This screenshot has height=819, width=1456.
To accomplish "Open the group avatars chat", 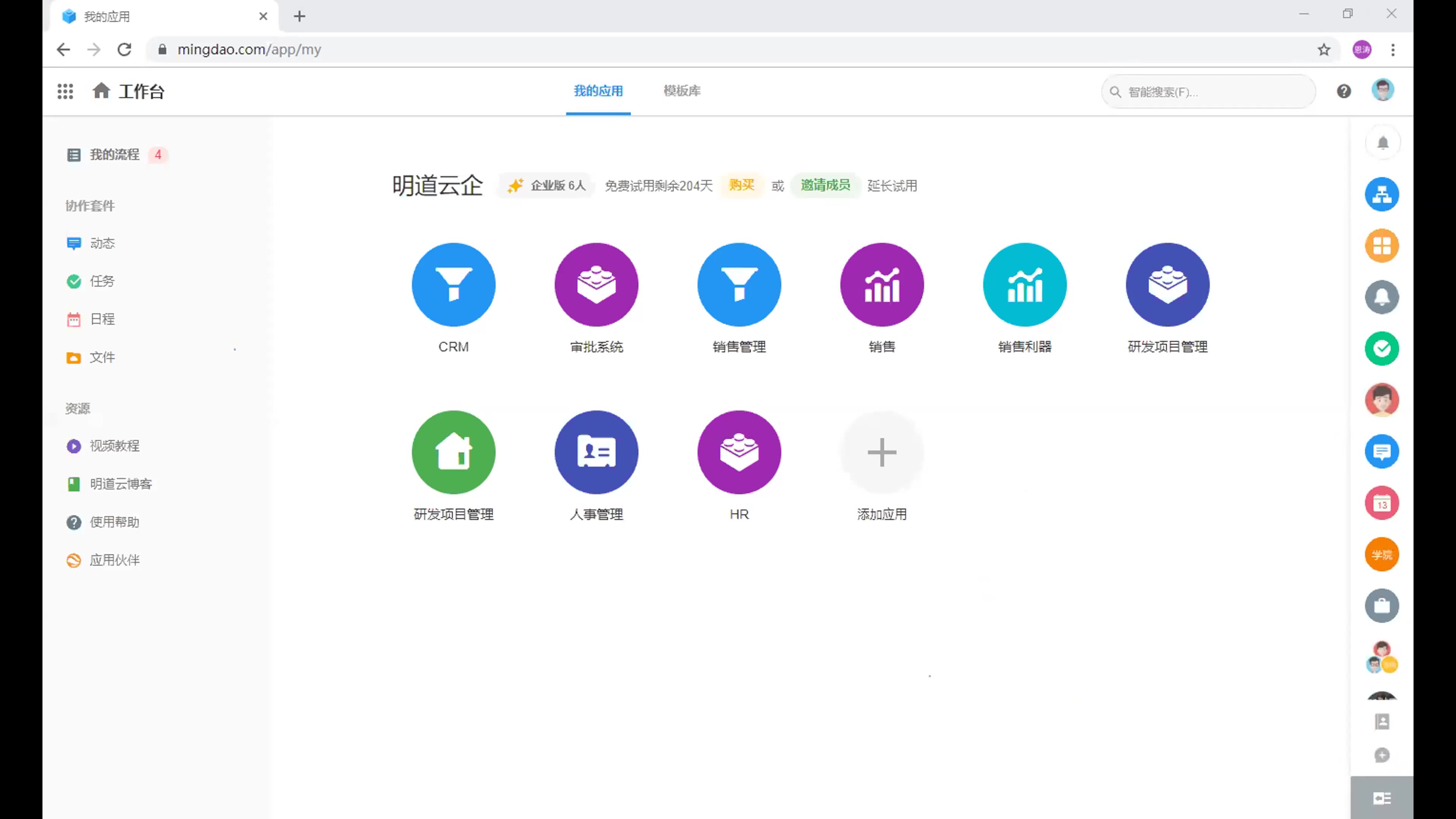I will [x=1382, y=657].
